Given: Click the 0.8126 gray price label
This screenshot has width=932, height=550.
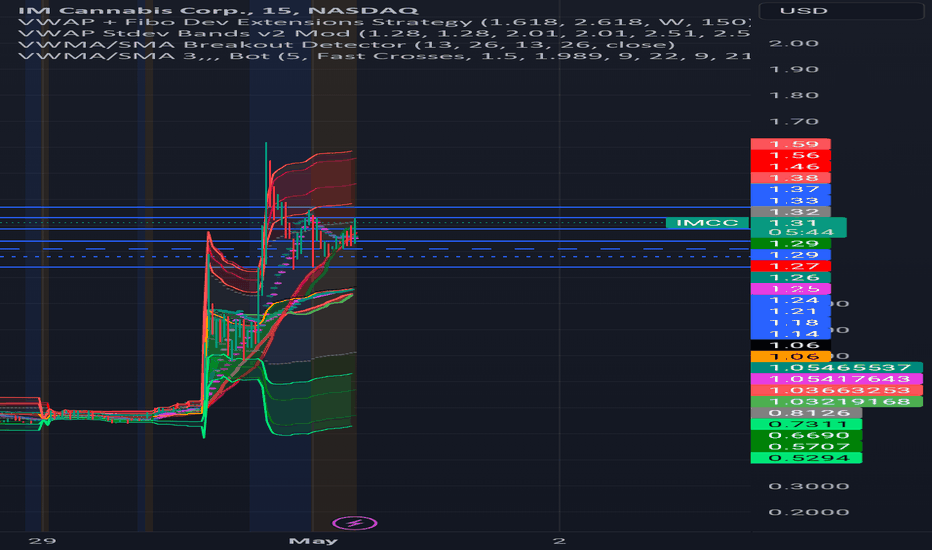Looking at the screenshot, I should point(806,413).
